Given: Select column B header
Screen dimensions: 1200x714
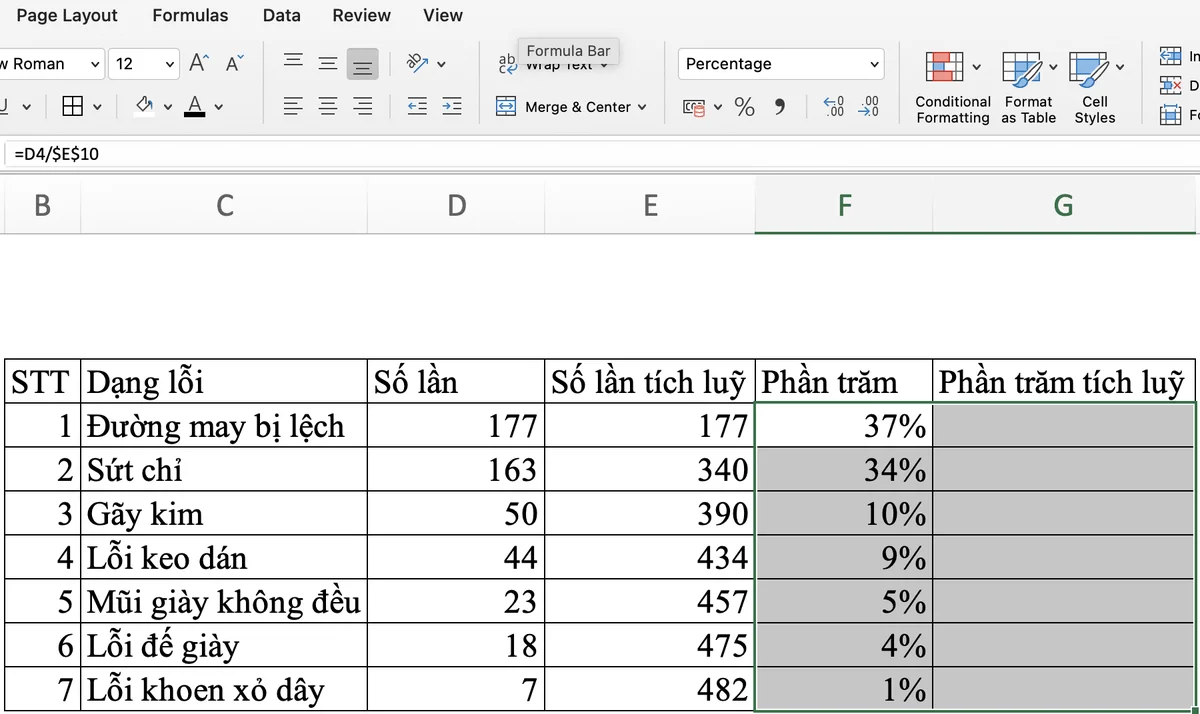Looking at the screenshot, I should (42, 205).
